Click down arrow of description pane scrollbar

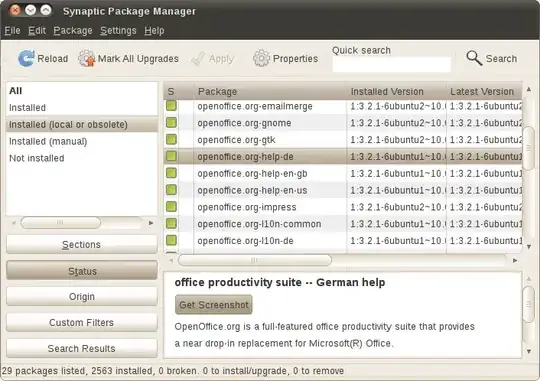click(x=529, y=351)
